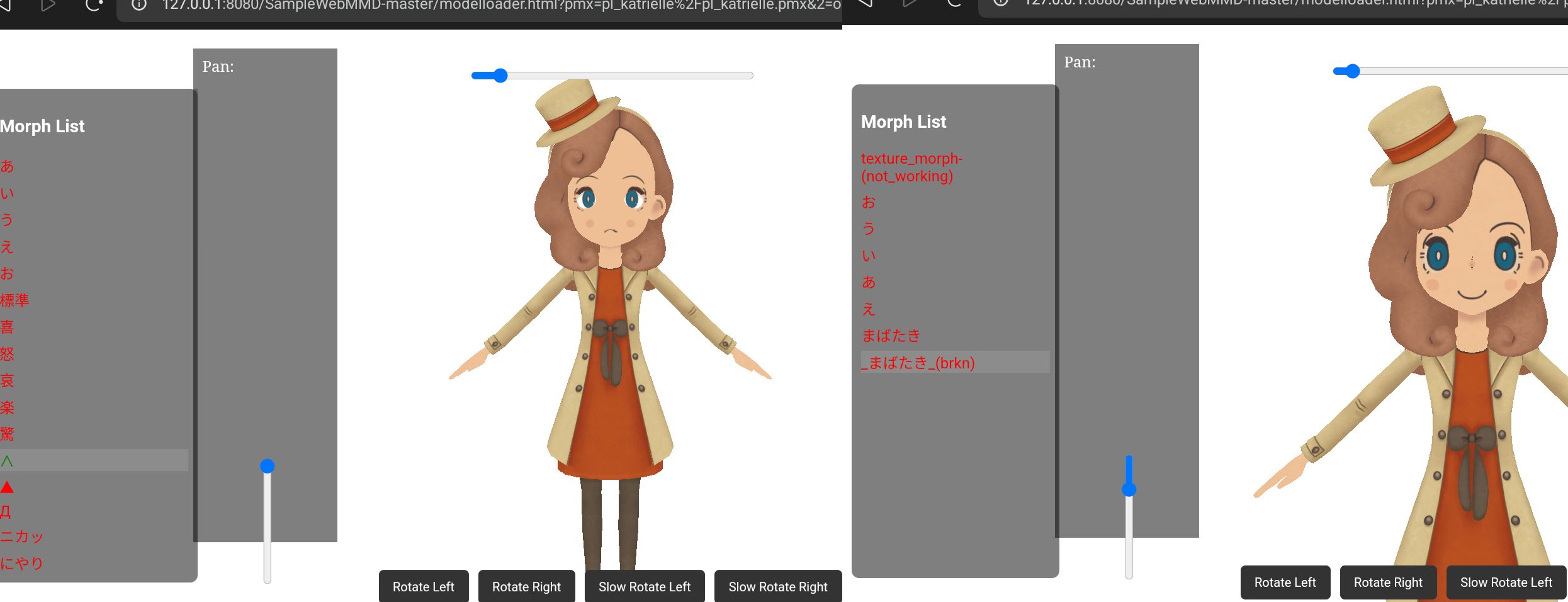Select texture_morph-(not_working) in the right Morph List

pos(911,168)
